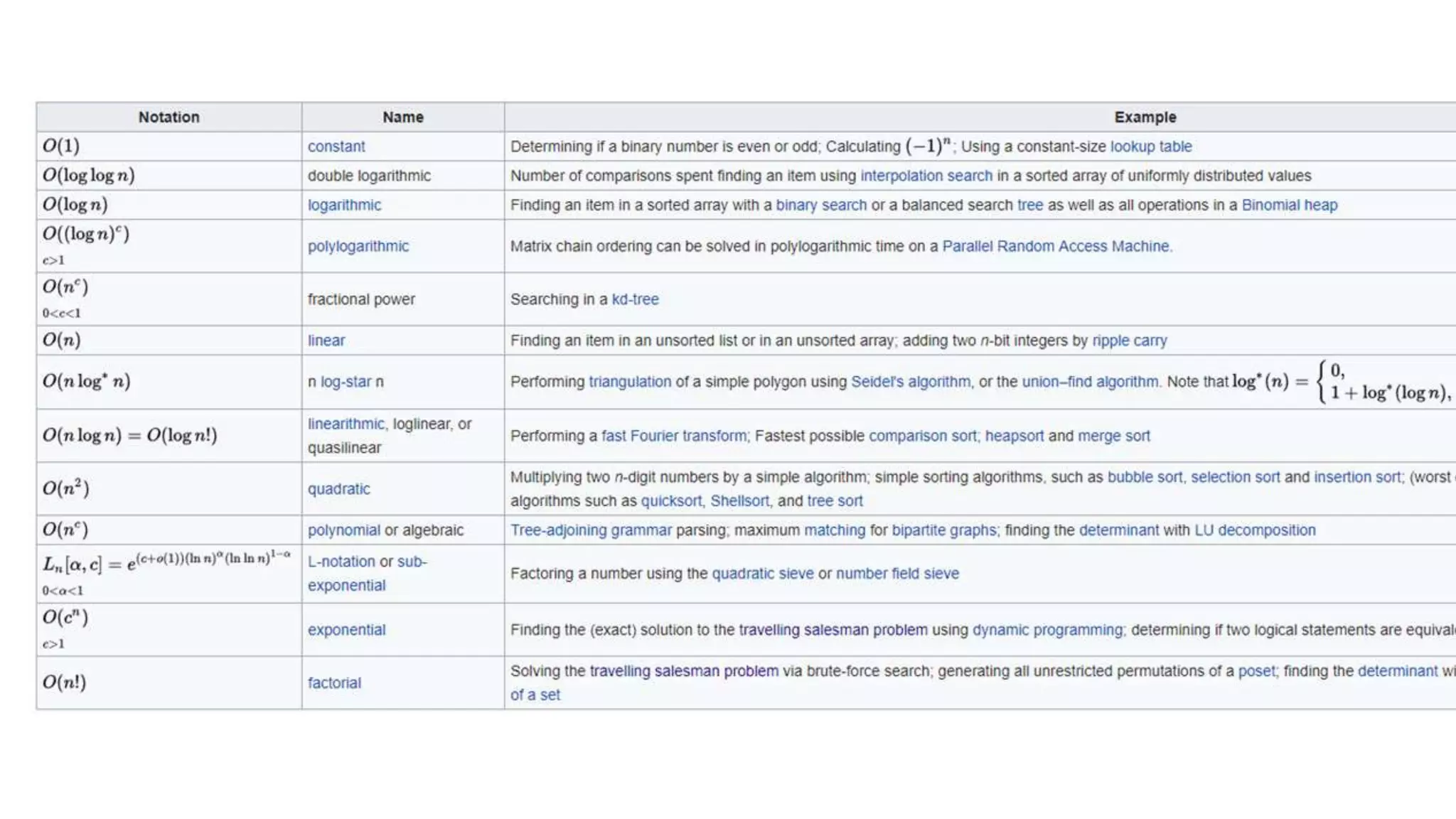Click the logarithmic name link
Image resolution: width=1456 pixels, height=819 pixels.
344,205
